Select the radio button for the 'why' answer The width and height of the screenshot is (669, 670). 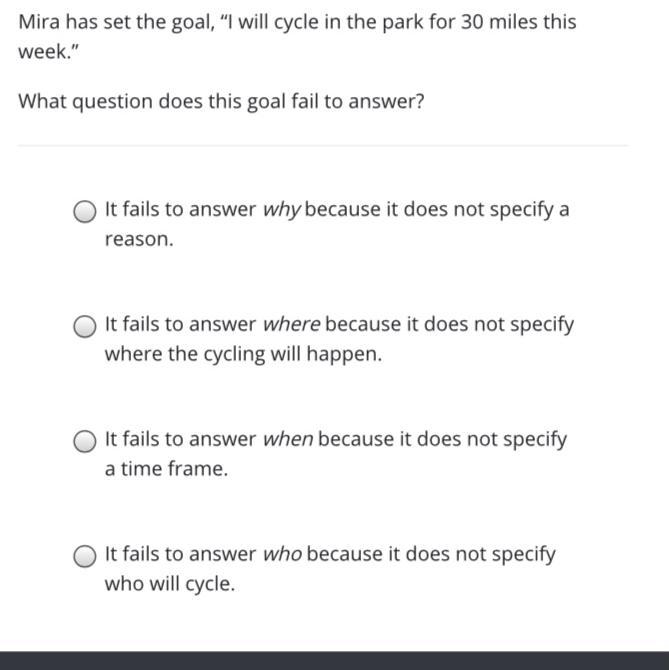(86, 211)
